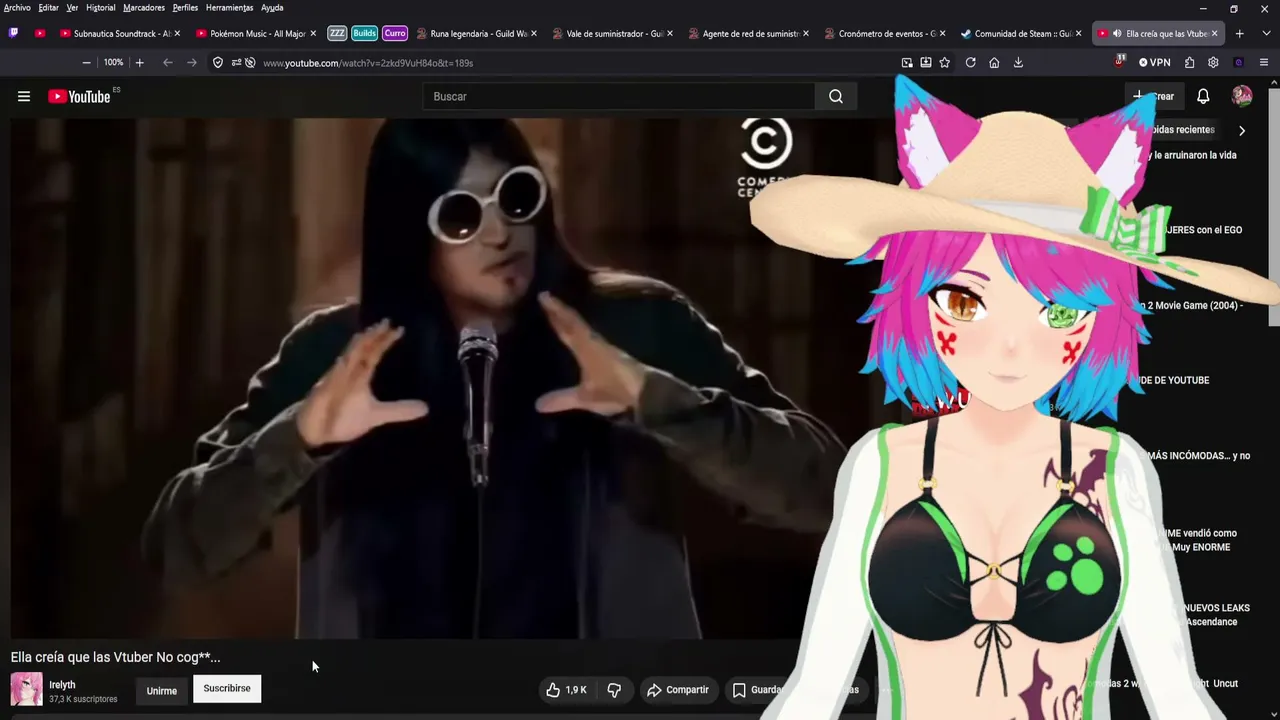Image resolution: width=1280 pixels, height=720 pixels.
Task: Reload the current page
Action: coord(970,62)
